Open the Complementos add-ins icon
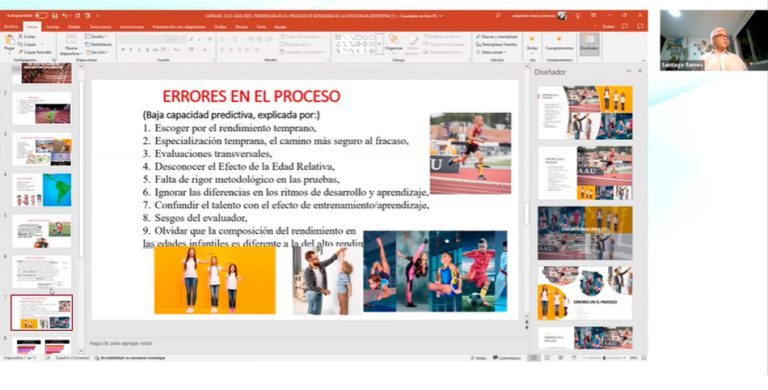 [559, 43]
